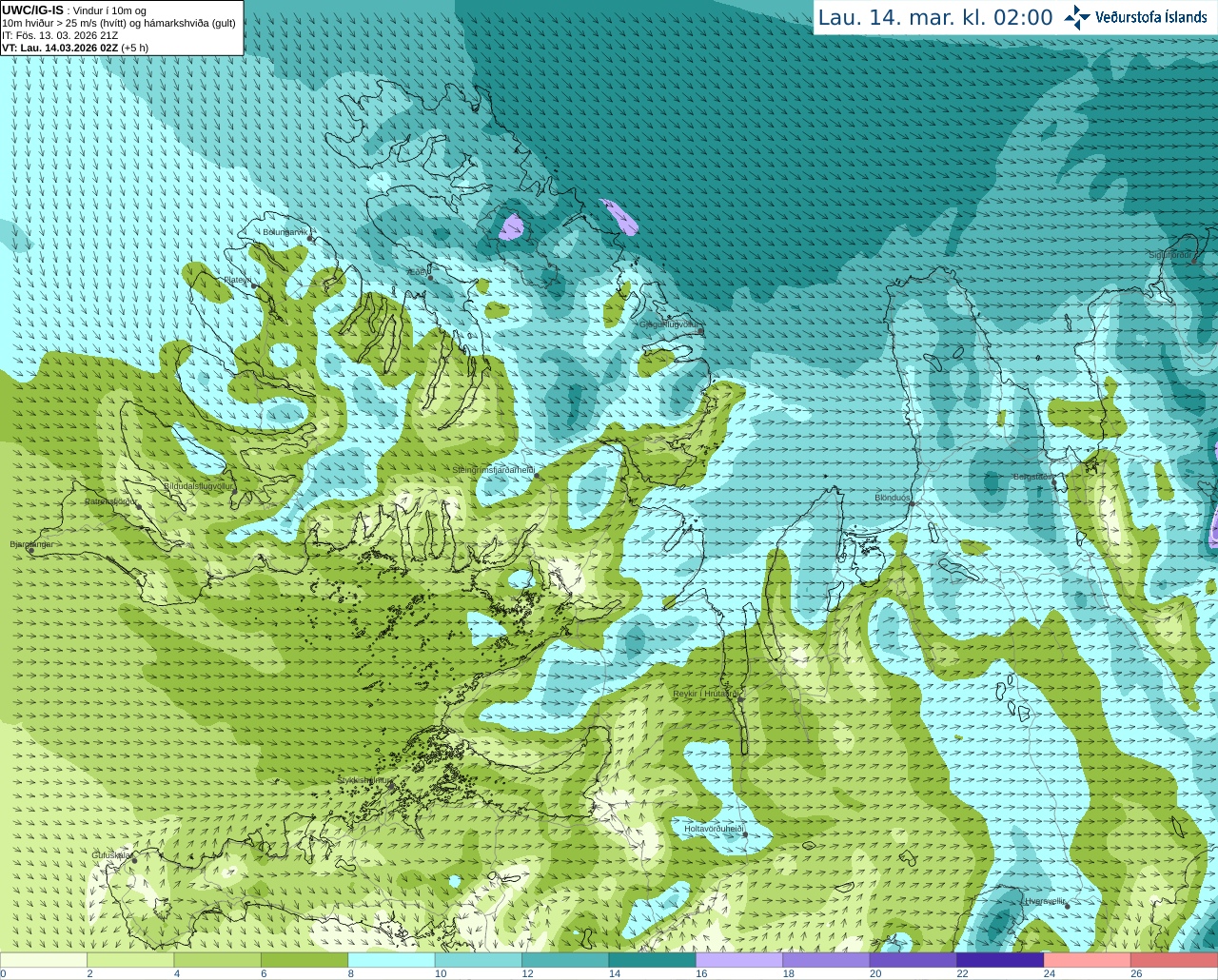
Task: Click the Gjögurflugvöllur place label
Action: [x=669, y=324]
